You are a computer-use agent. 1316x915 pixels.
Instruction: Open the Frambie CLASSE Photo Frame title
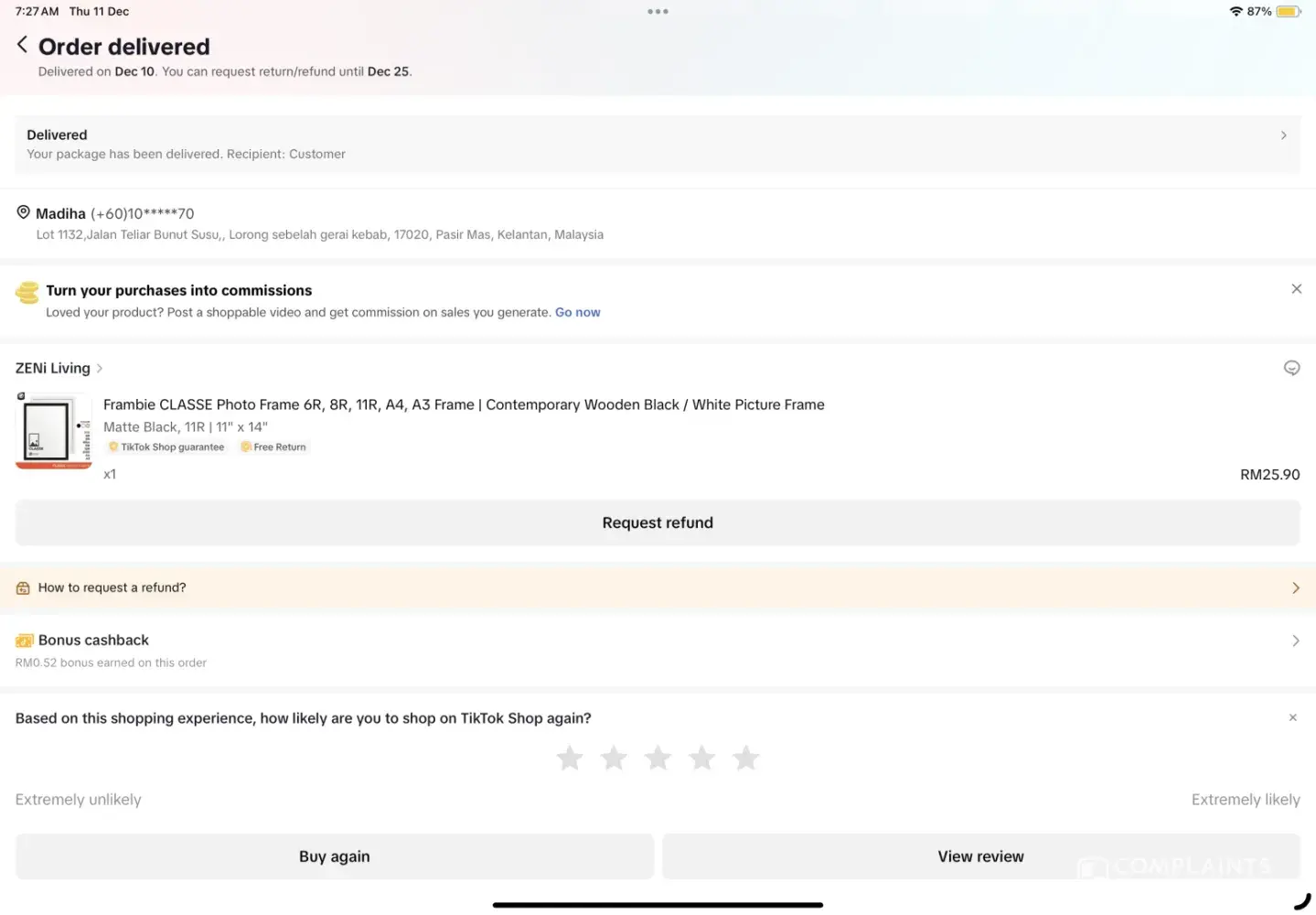point(464,404)
